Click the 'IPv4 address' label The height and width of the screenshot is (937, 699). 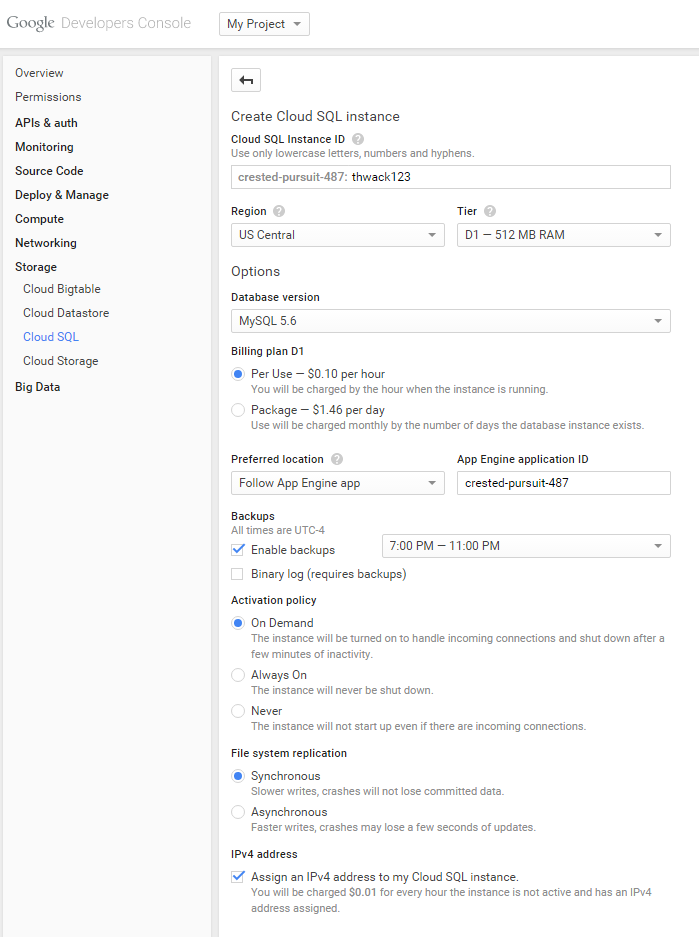pyautogui.click(x=264, y=855)
